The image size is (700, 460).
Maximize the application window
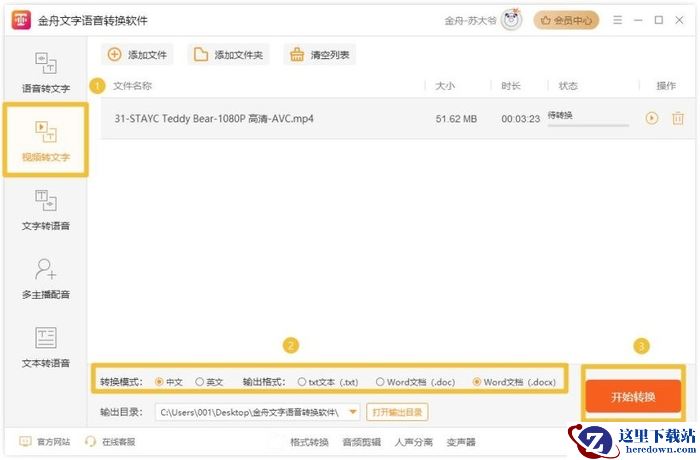(658, 20)
